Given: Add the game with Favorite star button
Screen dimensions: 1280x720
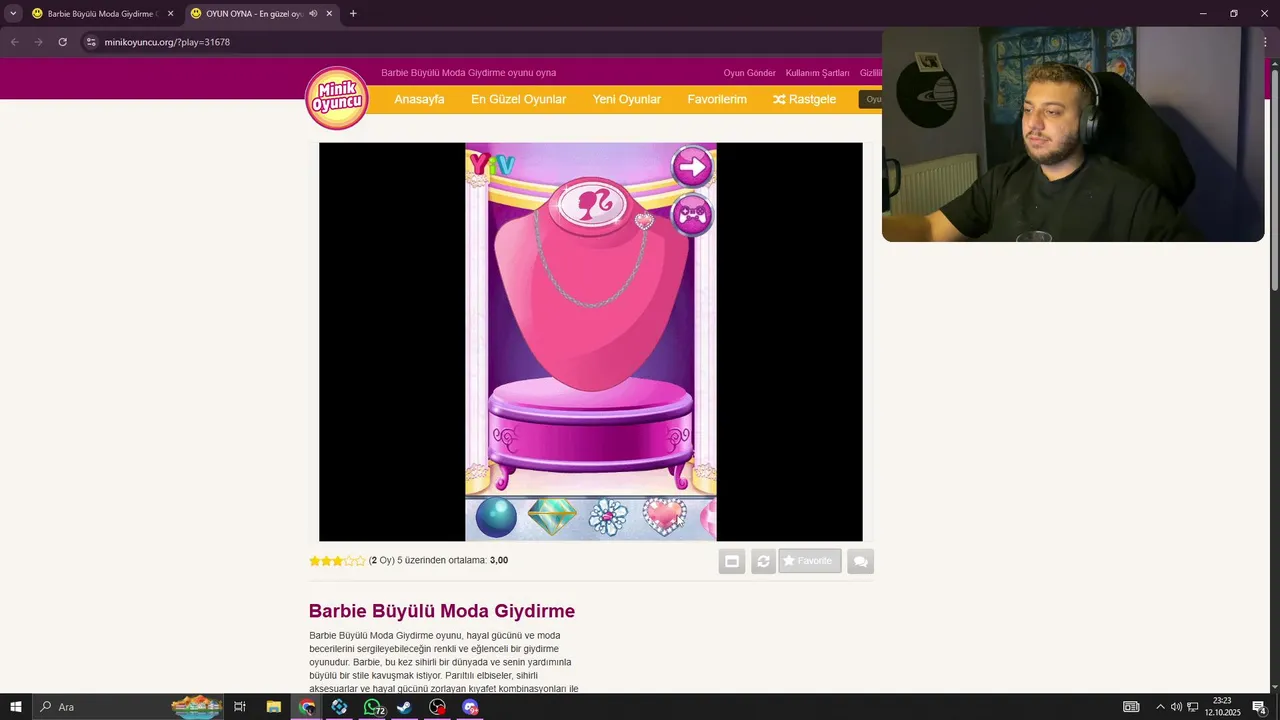Looking at the screenshot, I should 810,561.
